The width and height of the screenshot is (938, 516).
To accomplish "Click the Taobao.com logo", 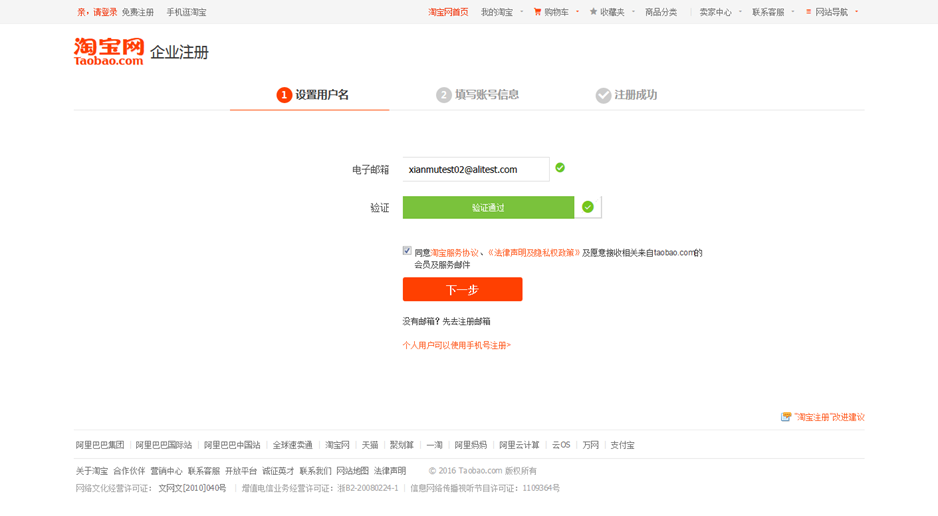I will click(109, 52).
